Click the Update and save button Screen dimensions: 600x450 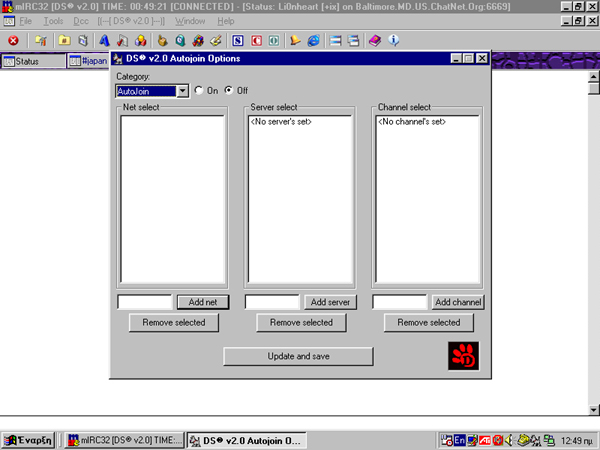[298, 356]
